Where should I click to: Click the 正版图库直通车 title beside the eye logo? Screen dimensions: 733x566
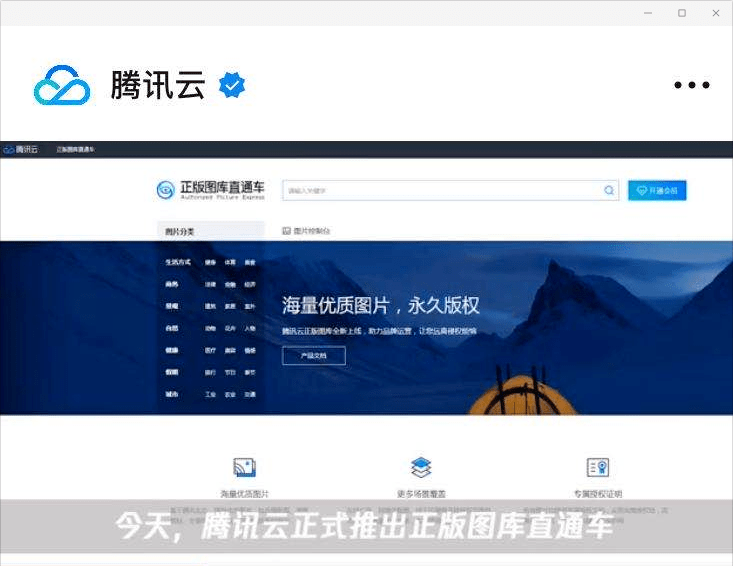[223, 187]
